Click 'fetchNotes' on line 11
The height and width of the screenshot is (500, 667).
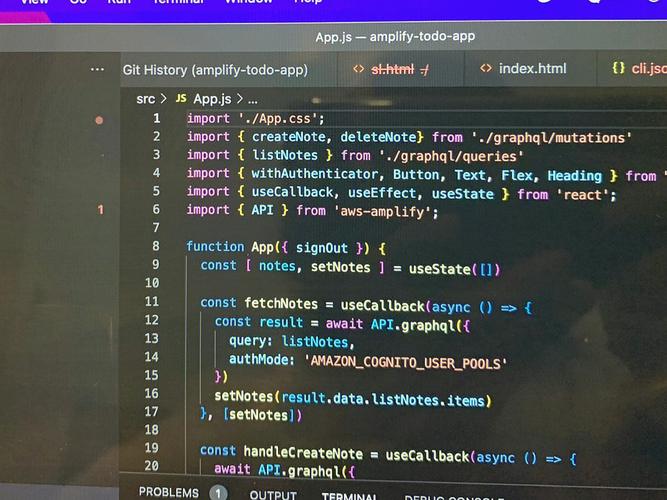[x=281, y=304]
